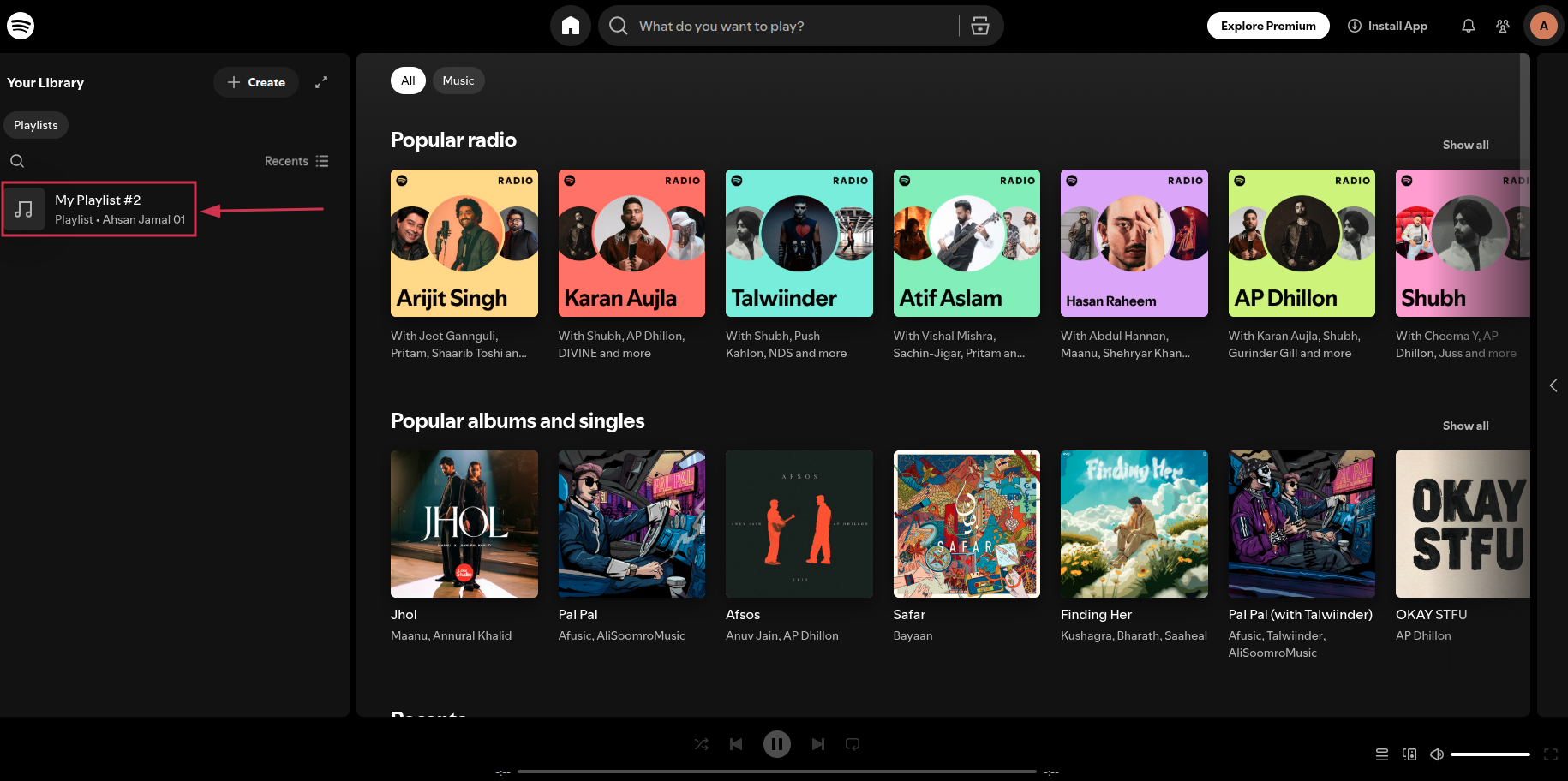Click the 'Finding Her' title text
This screenshot has height=781, width=1568.
pyautogui.click(x=1096, y=615)
